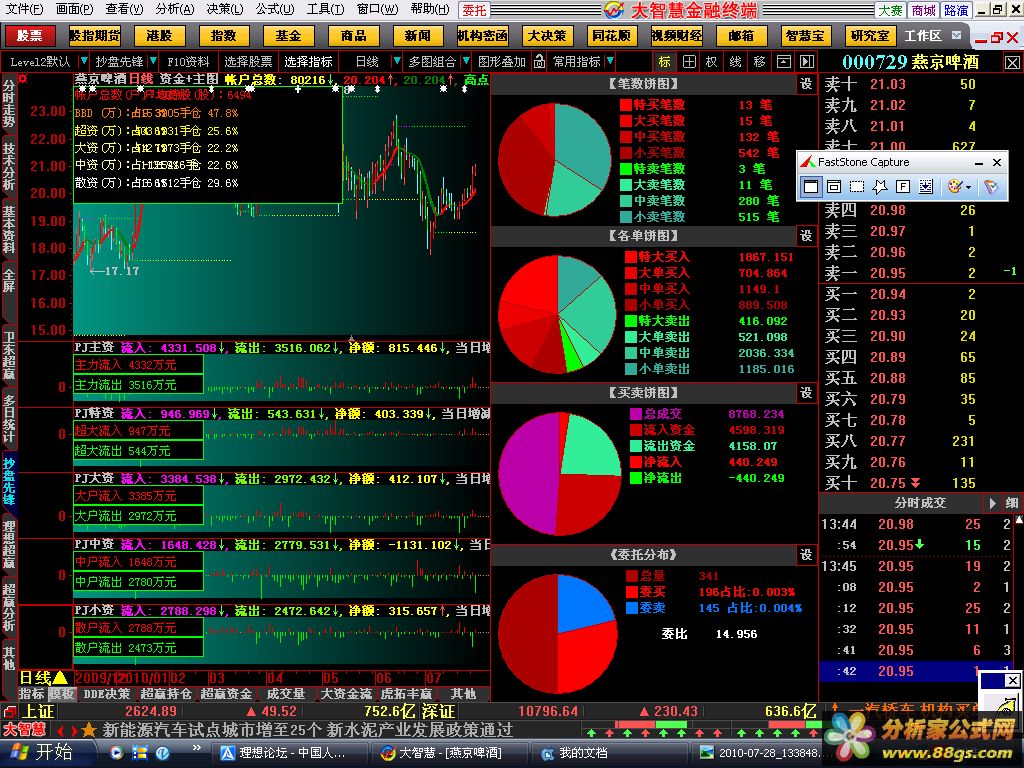Toggle the lock icon beside 图形叠加

click(x=539, y=61)
